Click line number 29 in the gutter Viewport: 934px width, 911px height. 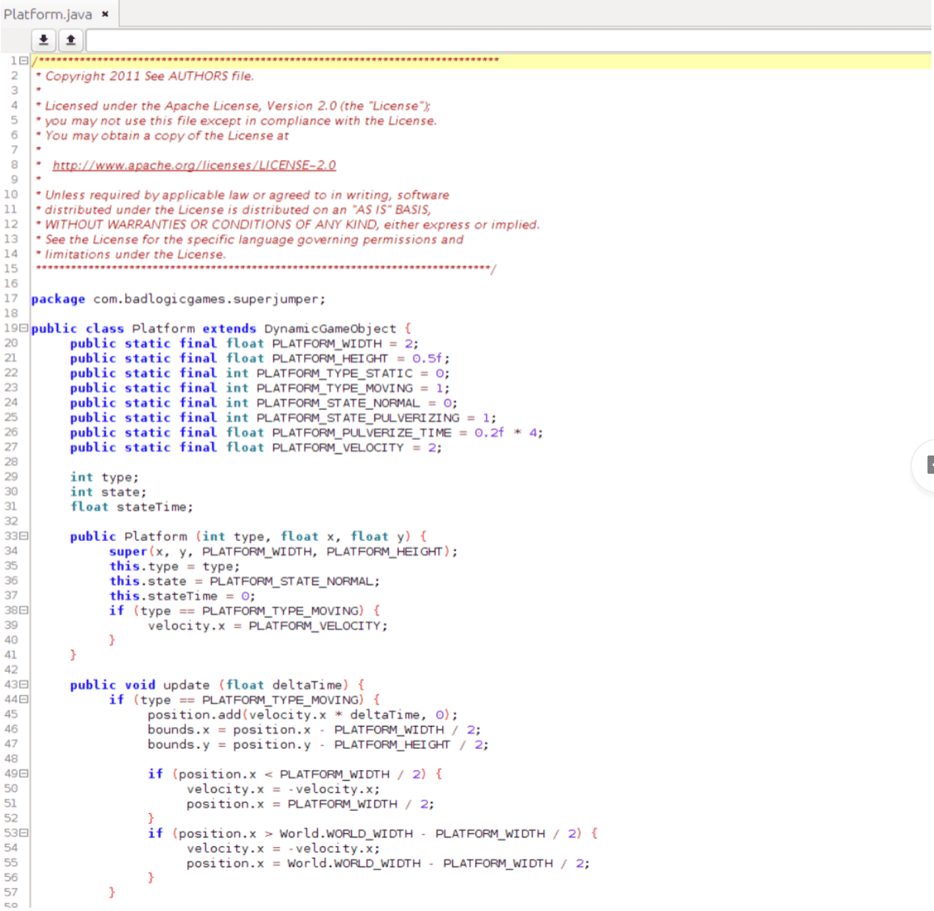coord(12,477)
